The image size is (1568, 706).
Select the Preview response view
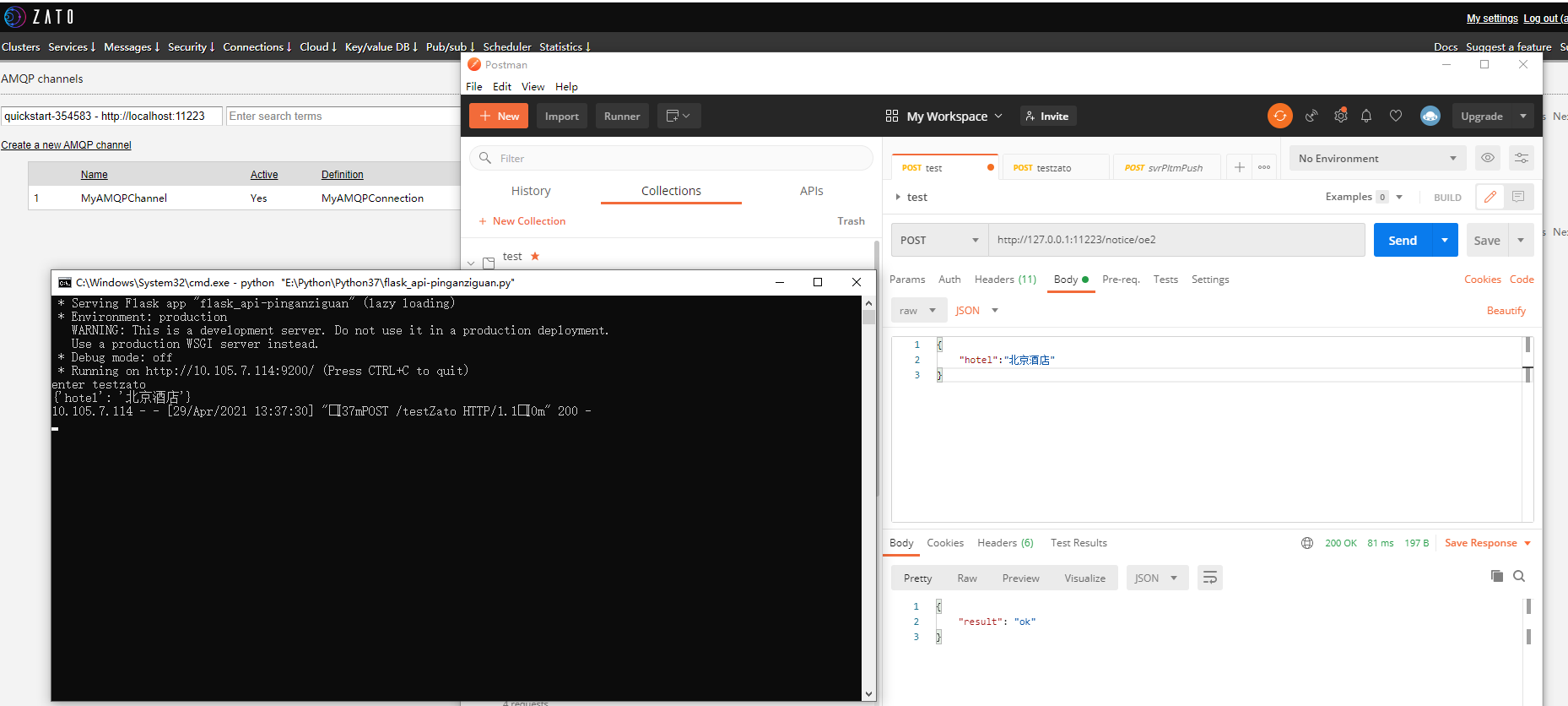tap(1020, 578)
